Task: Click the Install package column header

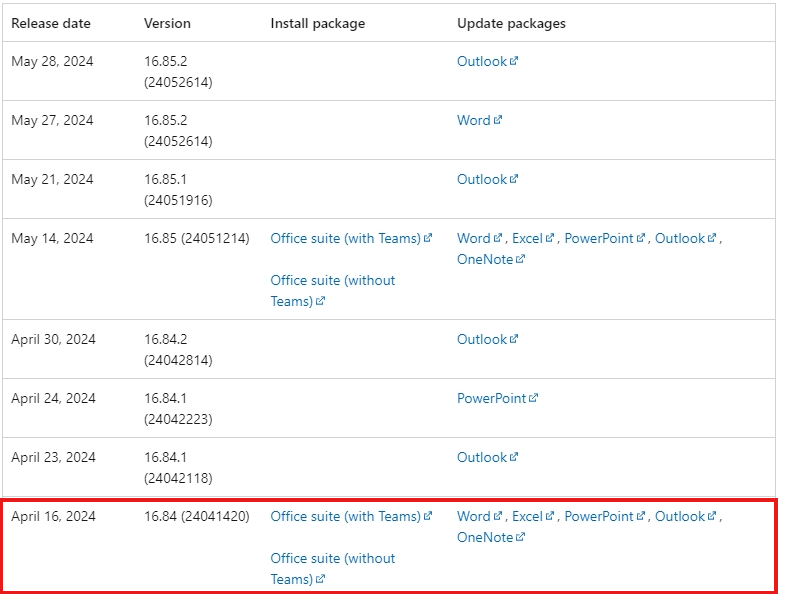Action: pyautogui.click(x=317, y=24)
